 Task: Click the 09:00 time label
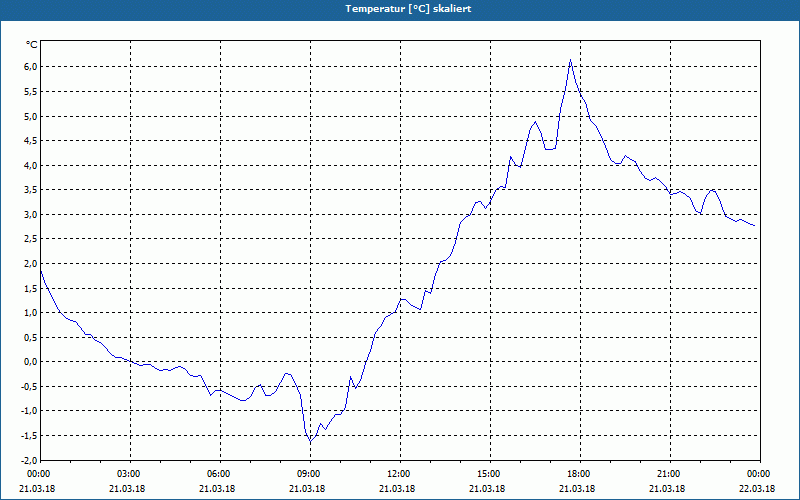[310, 474]
